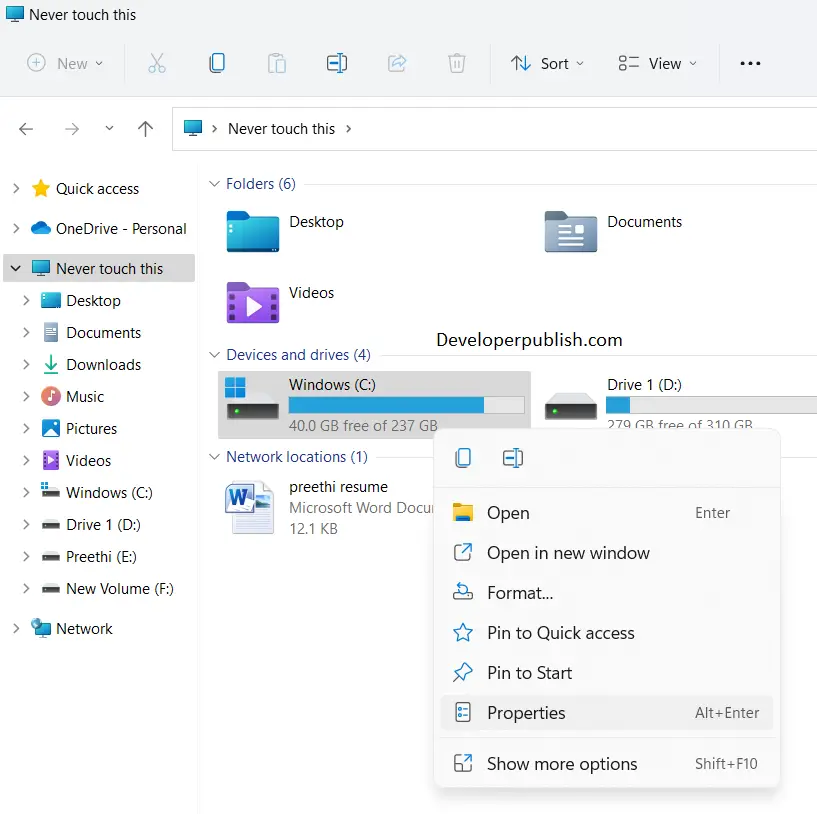Viewport: 817px width, 814px height.
Task: Collapse the Never touch this tree node
Action: (x=16, y=268)
